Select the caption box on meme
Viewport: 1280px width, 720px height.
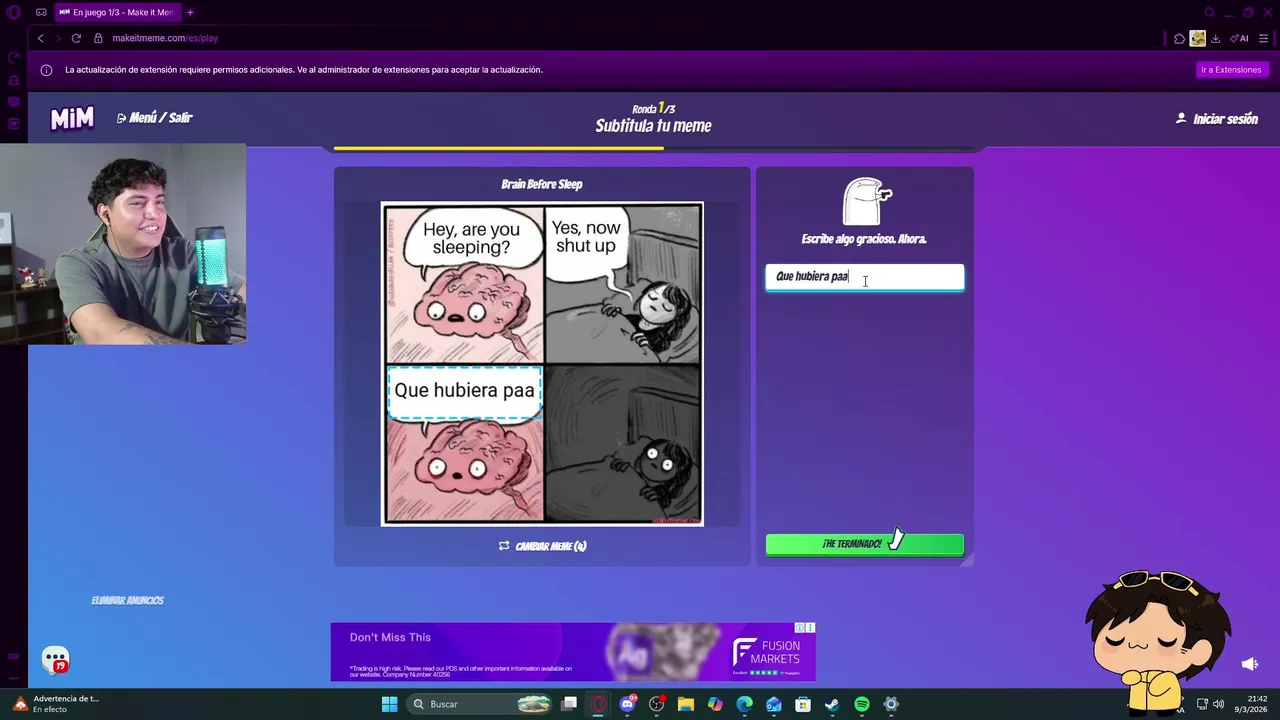pyautogui.click(x=464, y=391)
